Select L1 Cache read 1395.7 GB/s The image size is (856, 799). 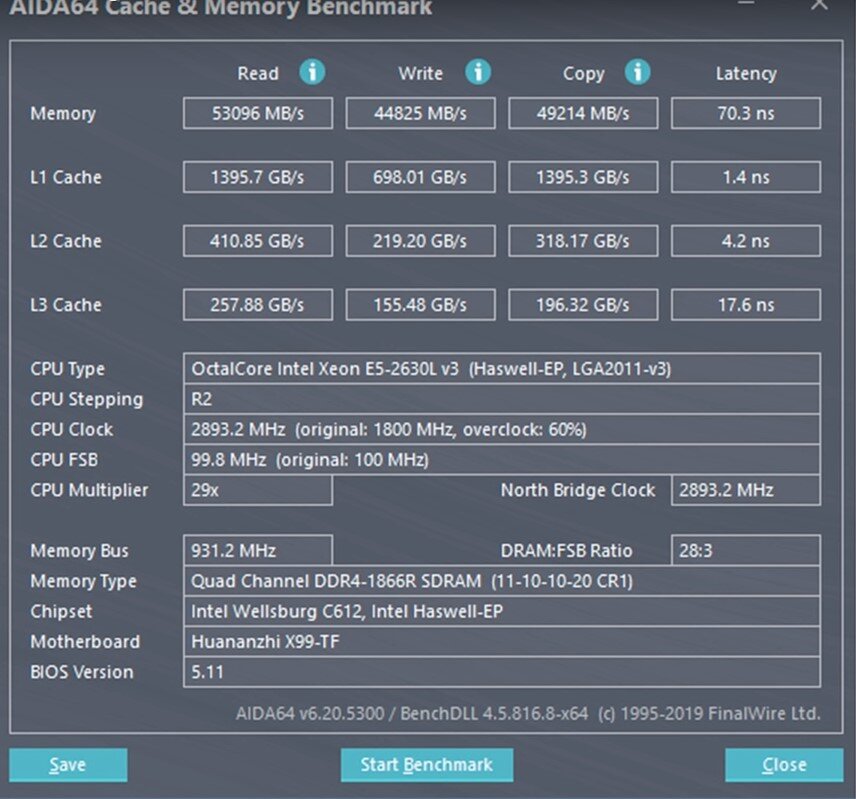tap(258, 177)
